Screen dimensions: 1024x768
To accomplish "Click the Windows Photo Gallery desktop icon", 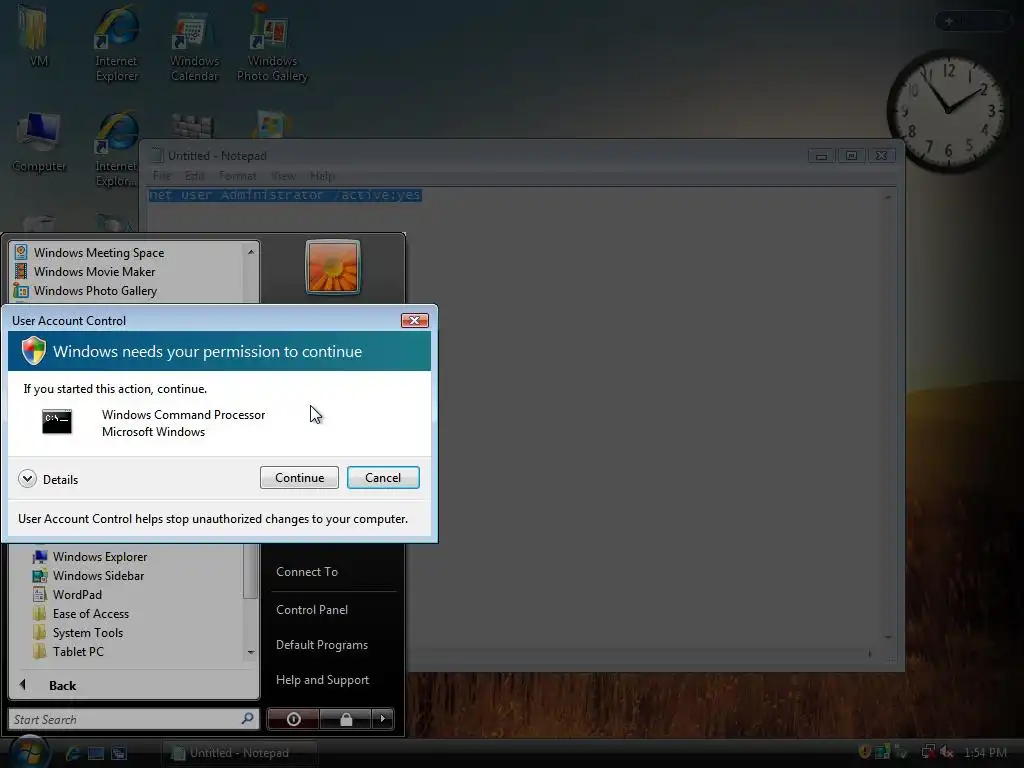I will [x=272, y=44].
